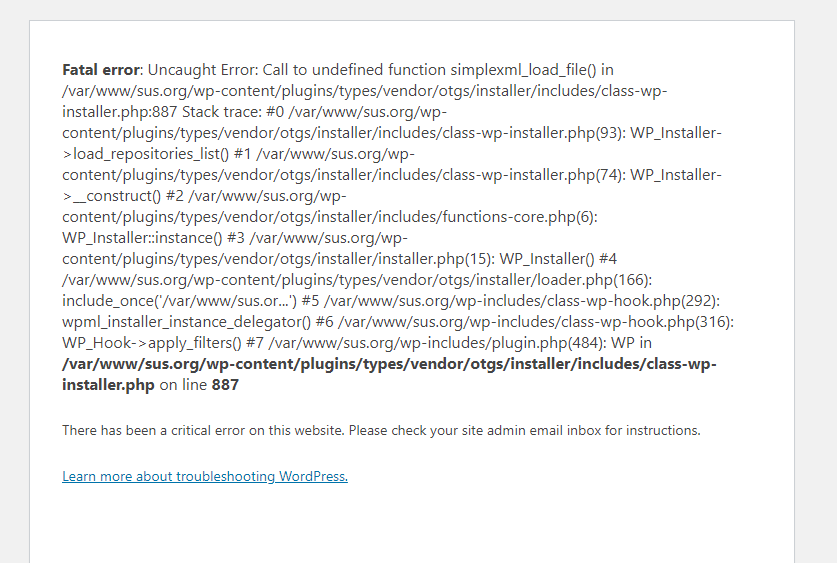
Task: Click the bold line number 887
Action: (x=225, y=385)
